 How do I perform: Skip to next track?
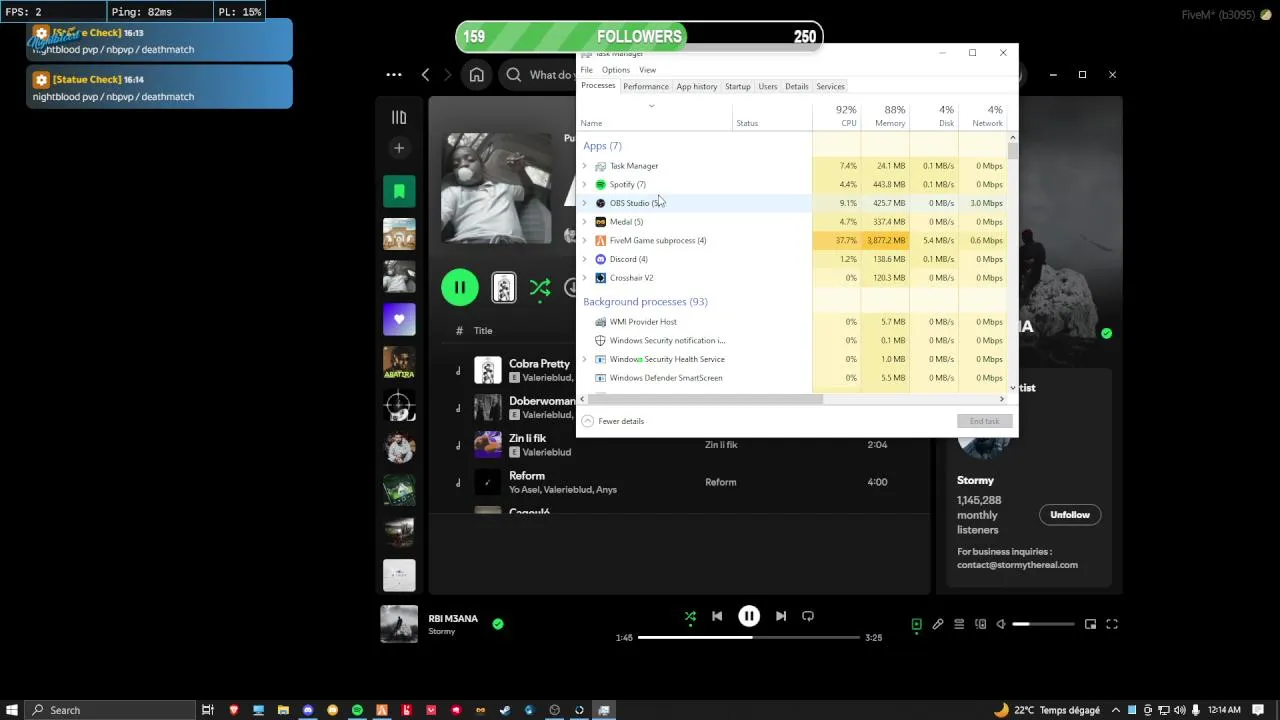781,616
